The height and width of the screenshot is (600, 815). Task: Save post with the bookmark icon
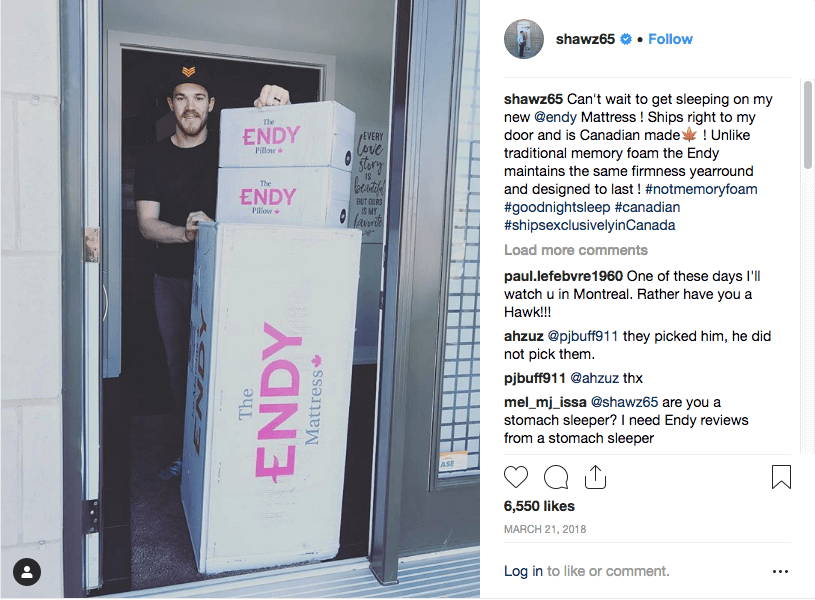781,477
